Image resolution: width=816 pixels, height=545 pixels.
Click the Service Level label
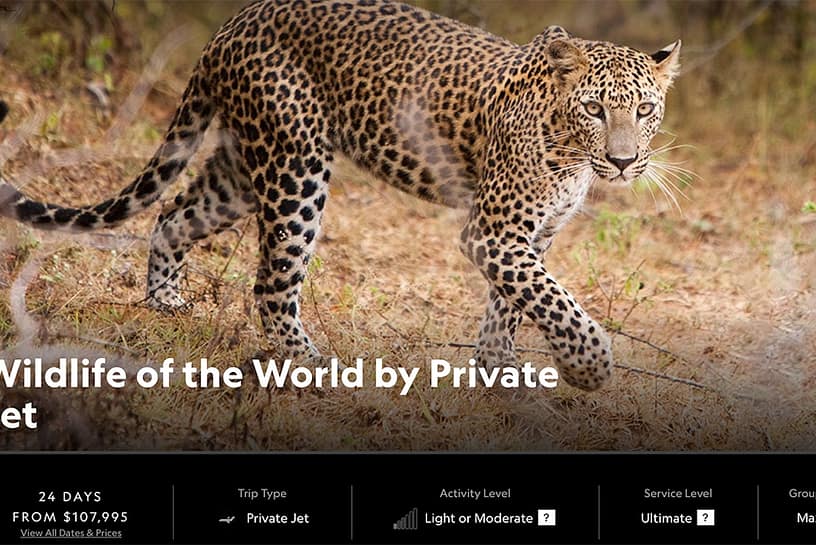coord(678,493)
